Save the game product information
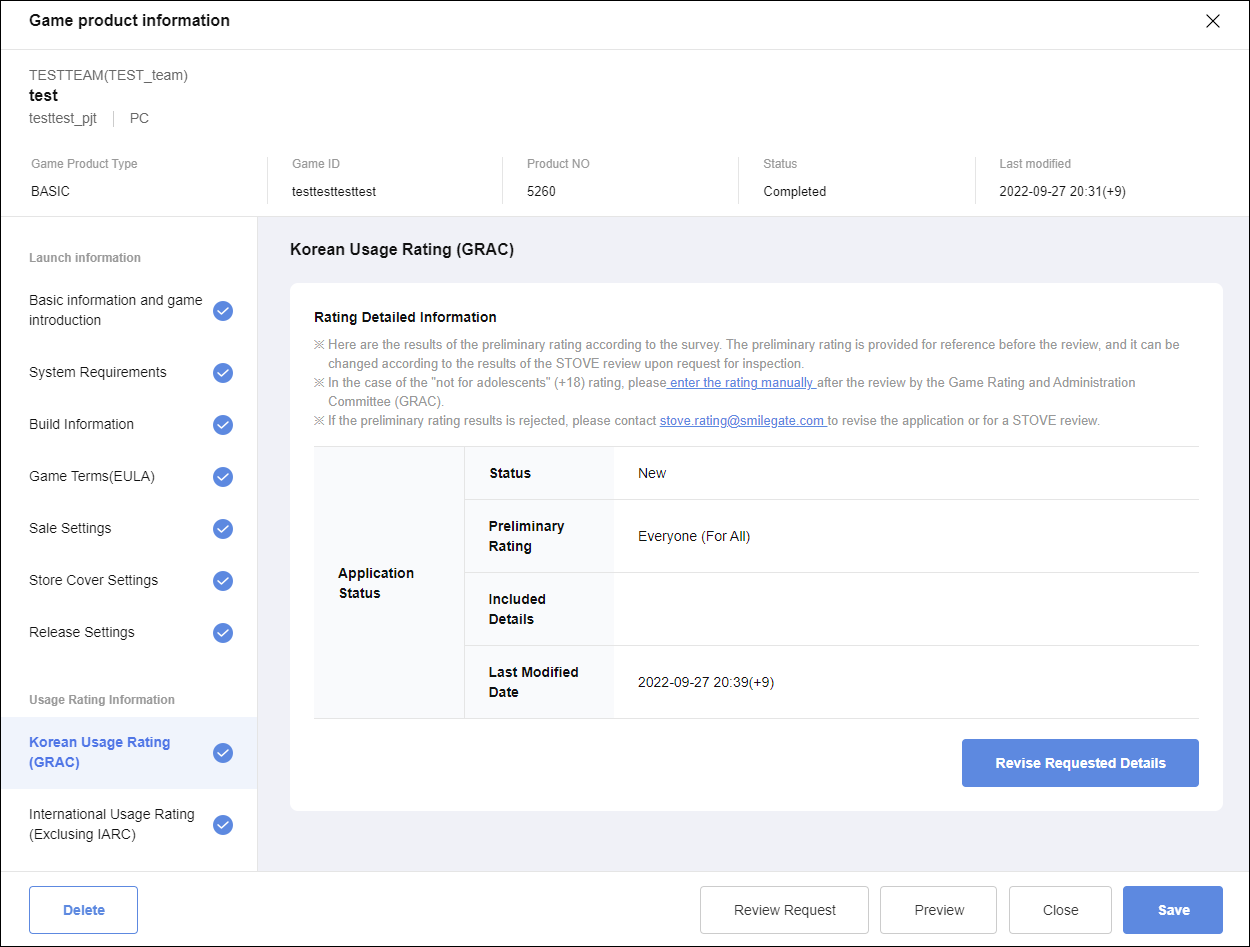 [1173, 910]
